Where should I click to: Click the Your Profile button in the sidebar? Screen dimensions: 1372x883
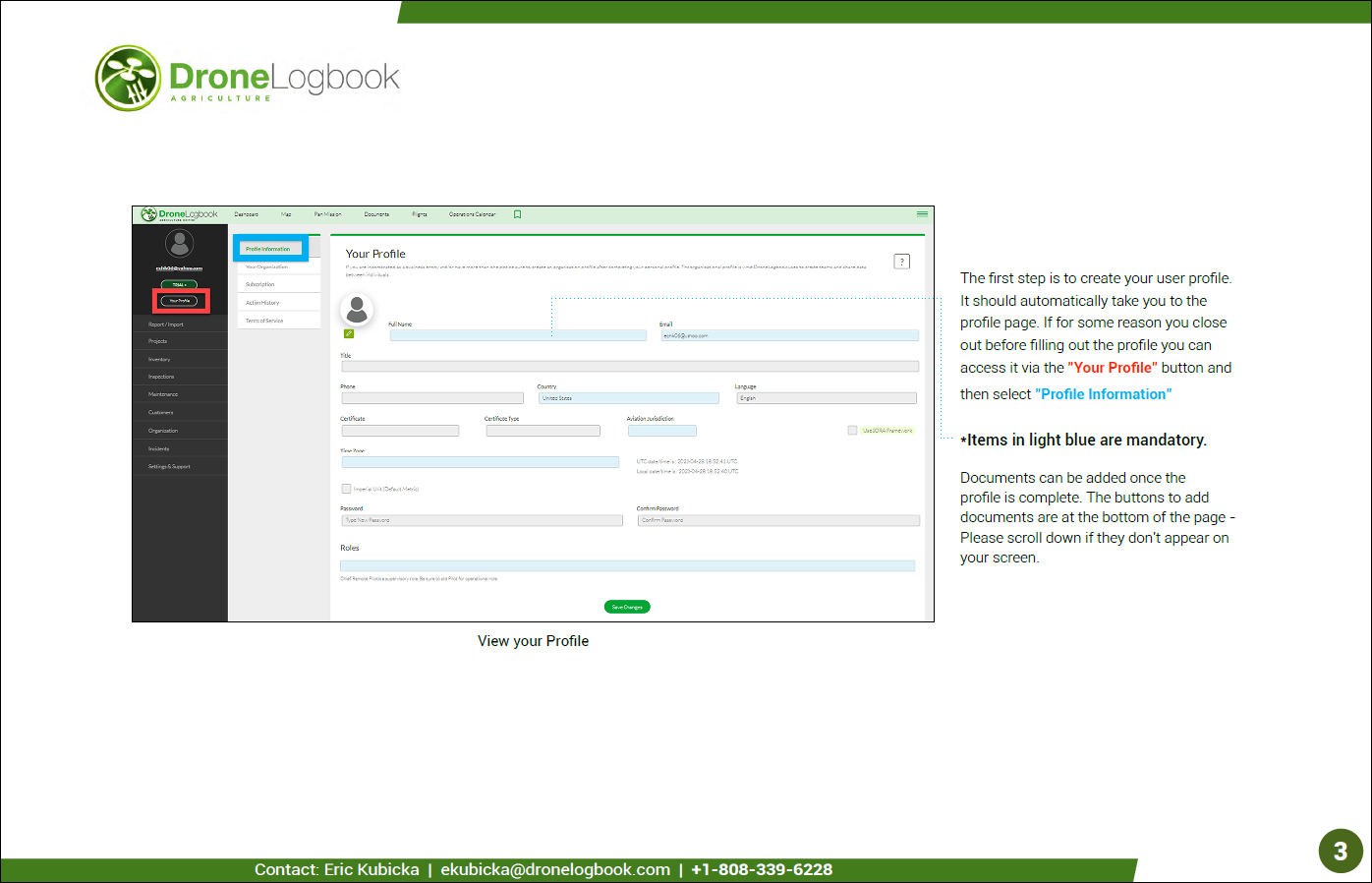click(180, 301)
